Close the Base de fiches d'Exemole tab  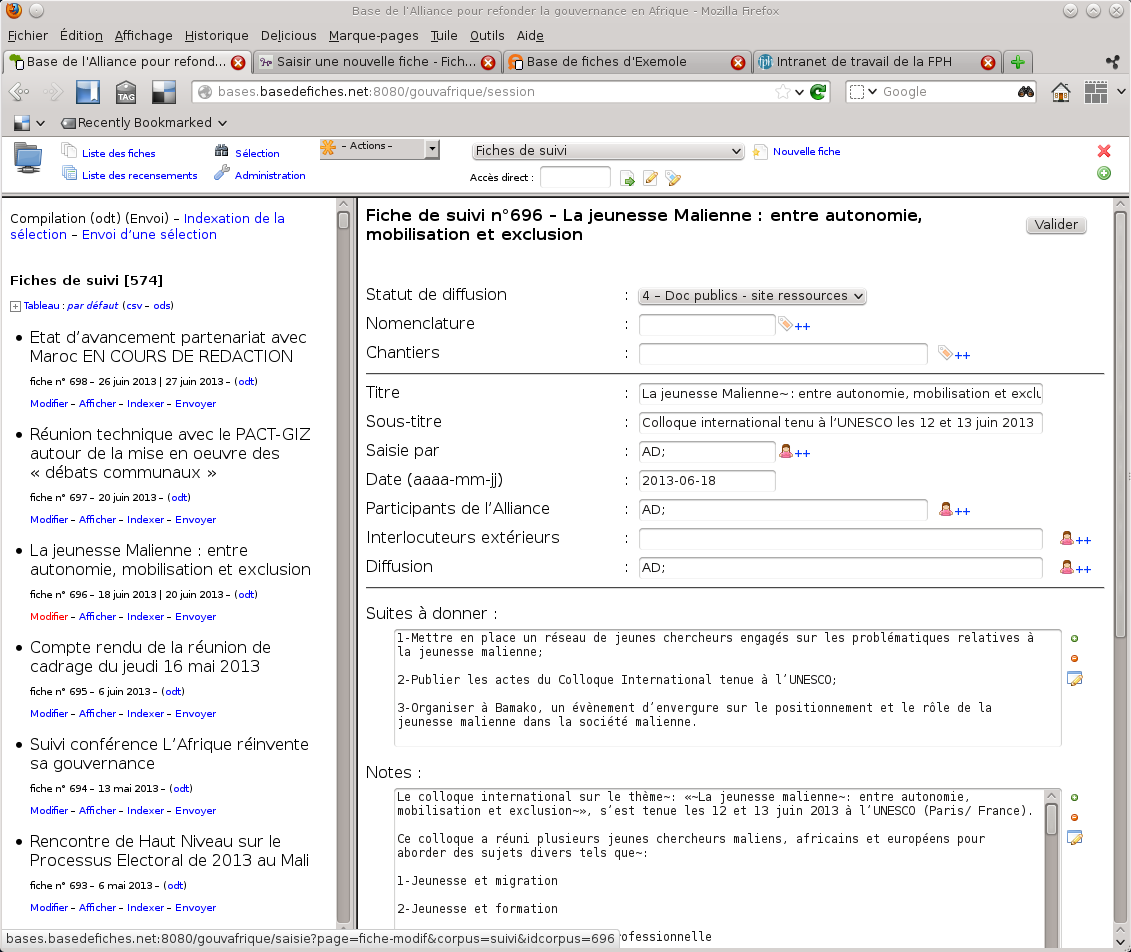pyautogui.click(x=738, y=63)
